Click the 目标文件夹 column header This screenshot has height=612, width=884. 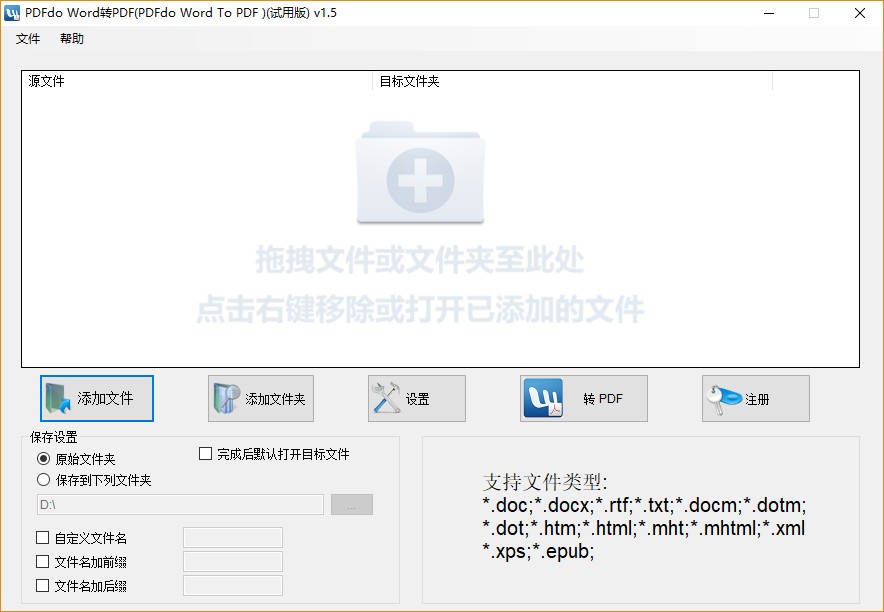click(x=572, y=81)
